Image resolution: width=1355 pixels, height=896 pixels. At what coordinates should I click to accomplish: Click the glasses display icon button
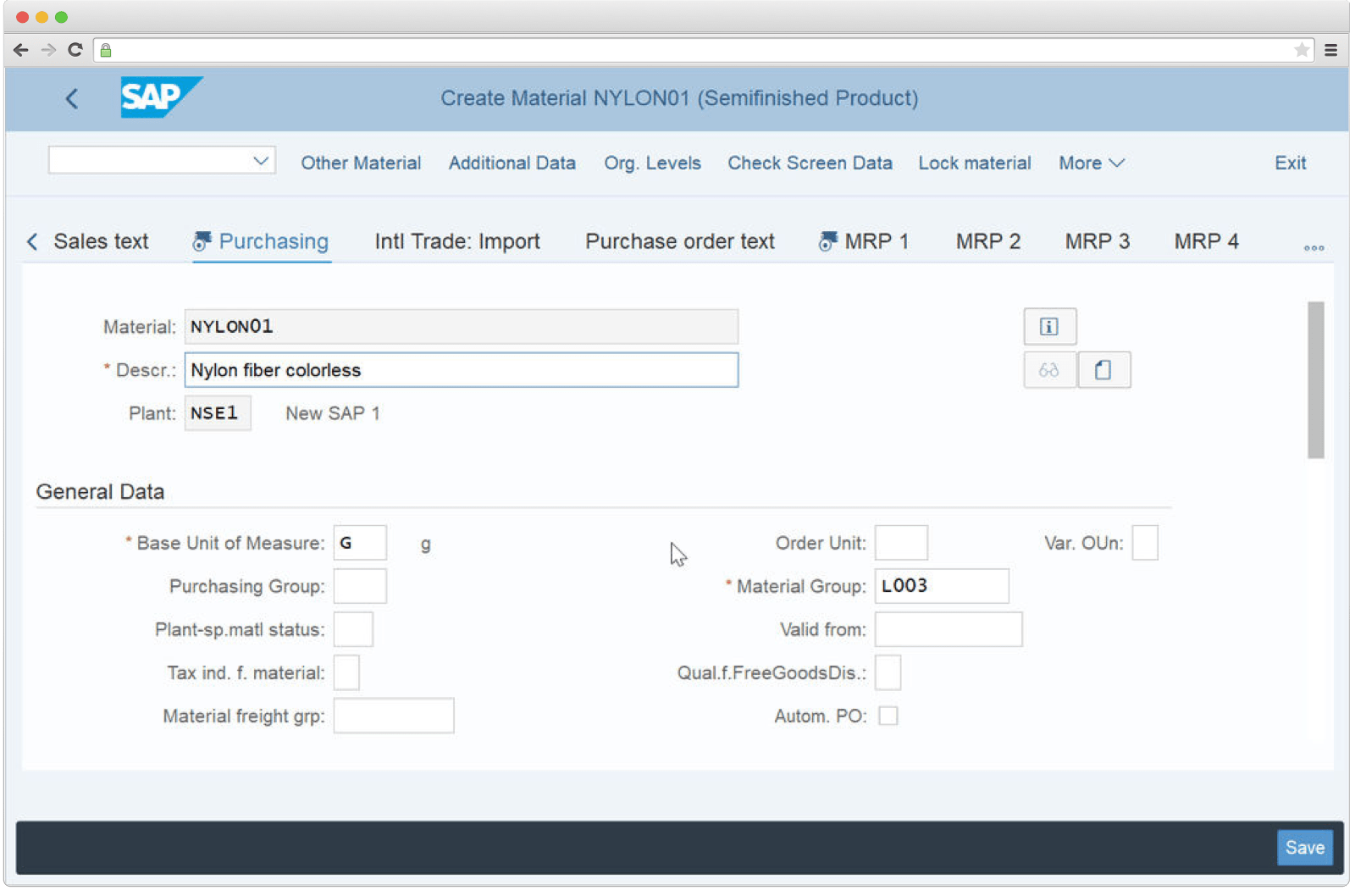[x=1049, y=370]
